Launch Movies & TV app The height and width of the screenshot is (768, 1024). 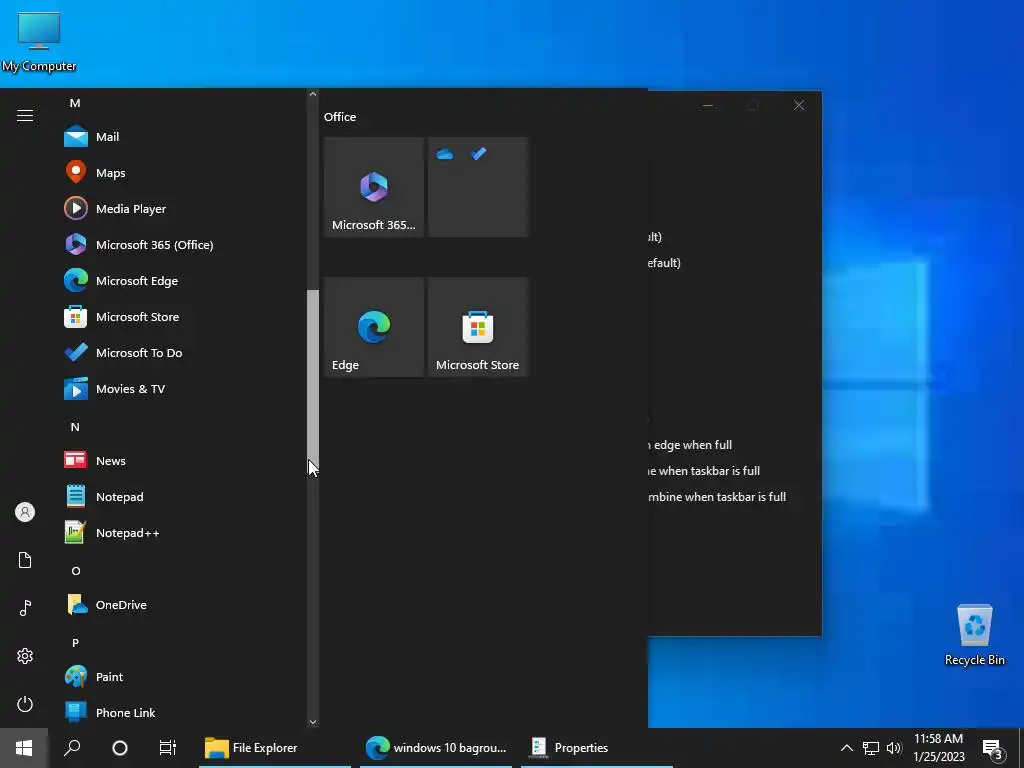point(183,388)
